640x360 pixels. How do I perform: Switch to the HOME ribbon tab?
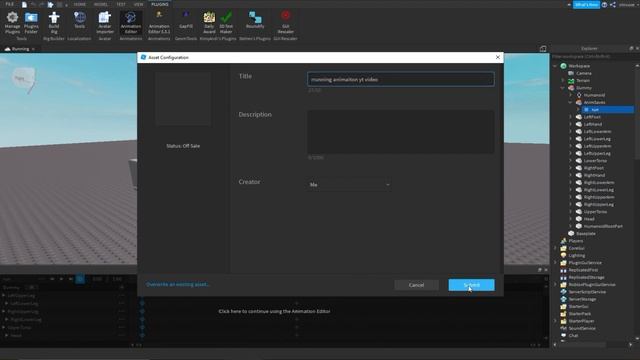[80, 4]
